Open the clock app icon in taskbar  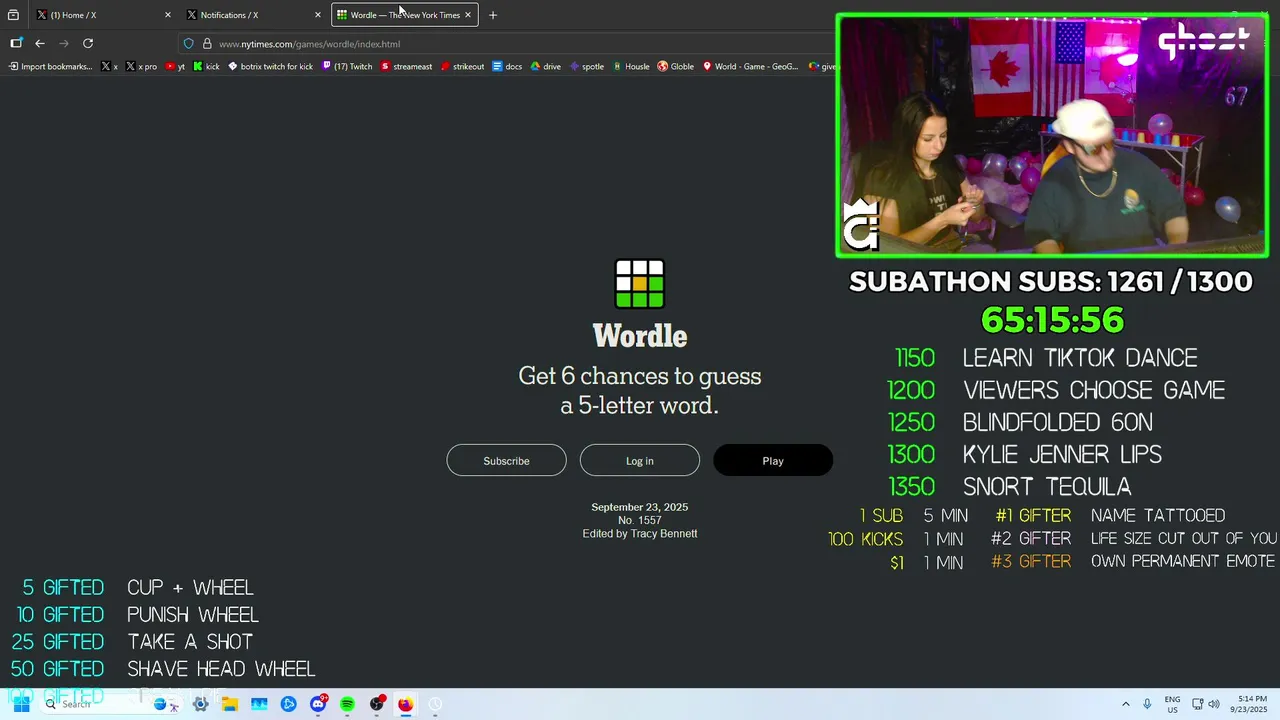(x=435, y=704)
